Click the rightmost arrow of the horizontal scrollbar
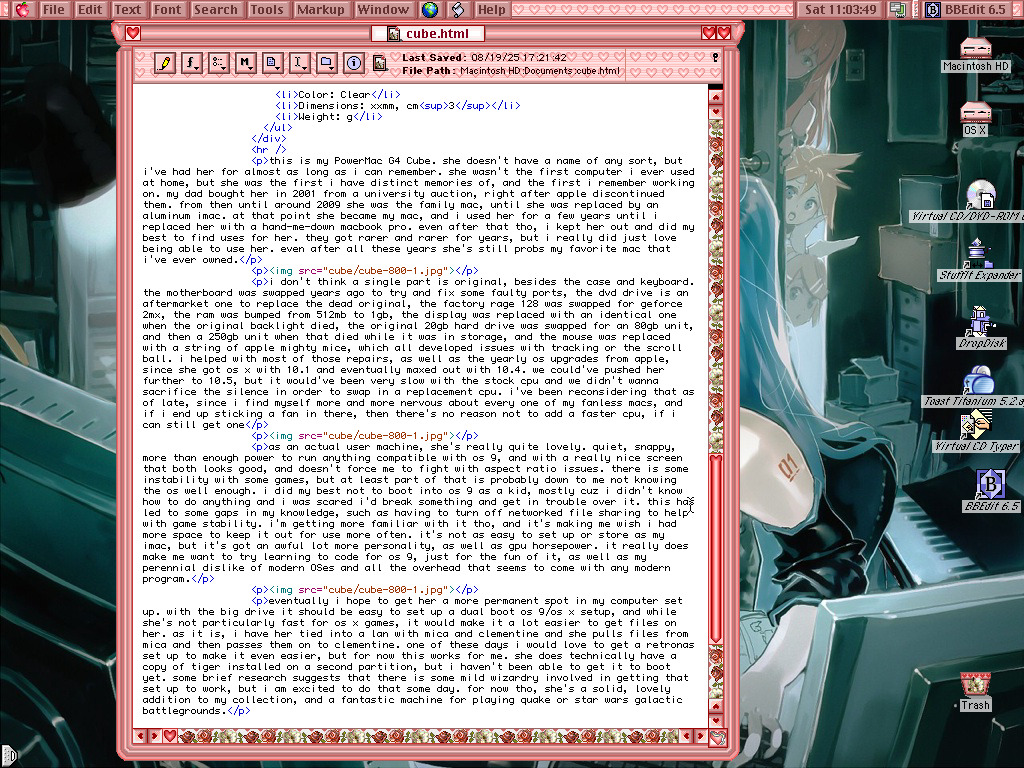The width and height of the screenshot is (1024, 768). [x=700, y=736]
